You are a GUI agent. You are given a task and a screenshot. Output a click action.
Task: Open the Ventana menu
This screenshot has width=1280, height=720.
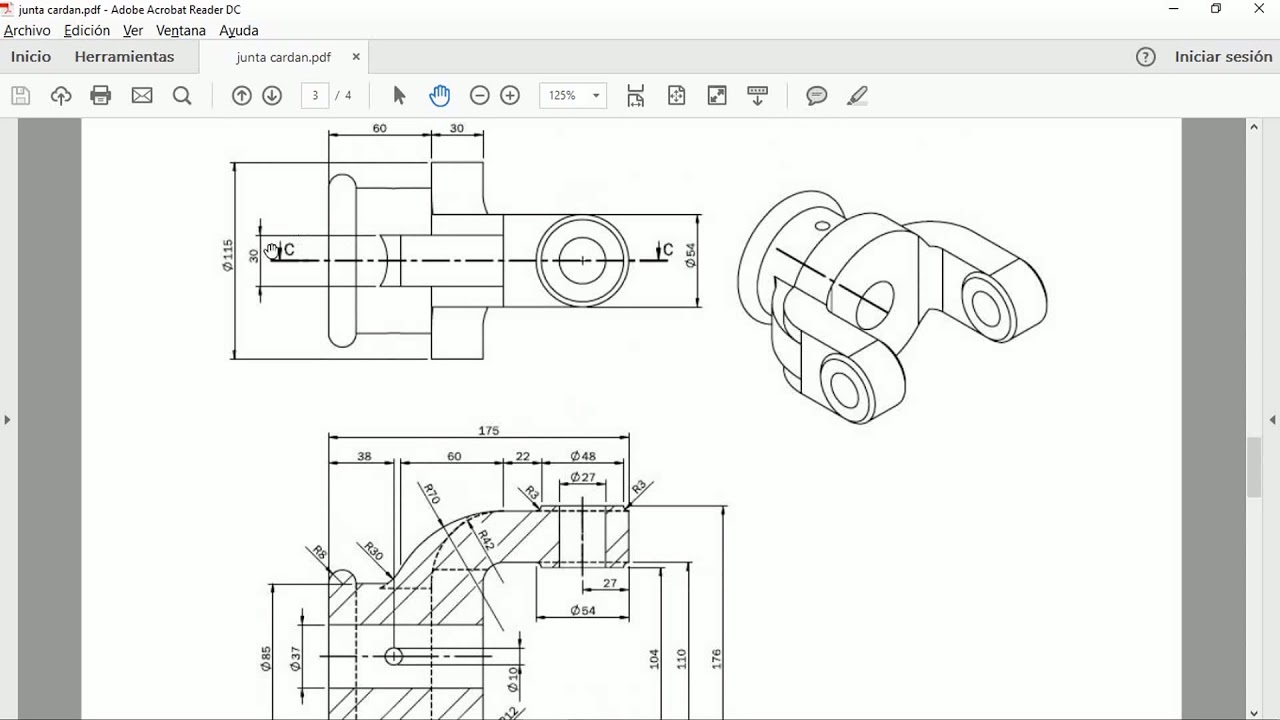pyautogui.click(x=181, y=31)
